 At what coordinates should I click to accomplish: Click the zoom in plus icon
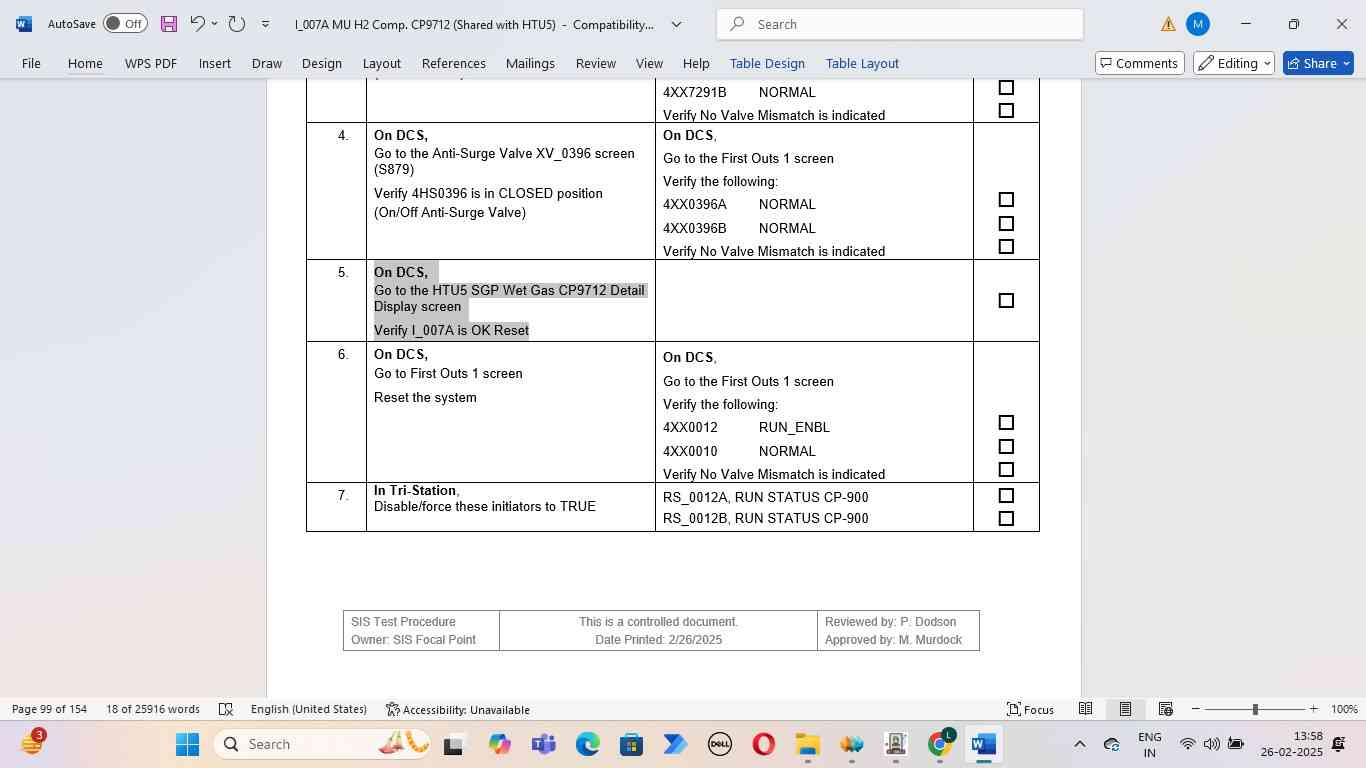[x=1313, y=709]
